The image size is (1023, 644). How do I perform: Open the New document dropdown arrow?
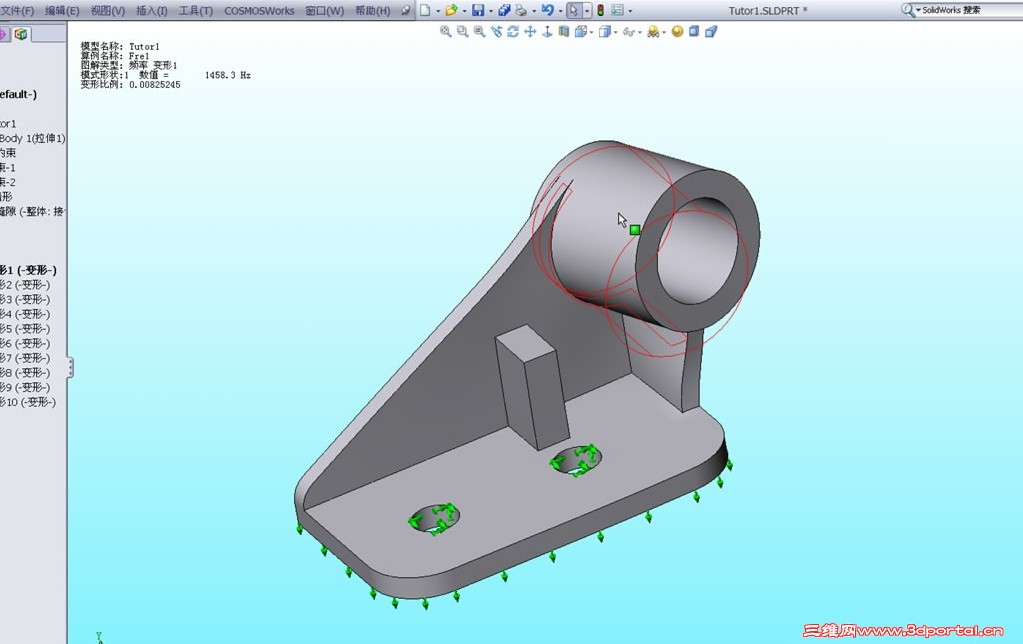[x=438, y=11]
